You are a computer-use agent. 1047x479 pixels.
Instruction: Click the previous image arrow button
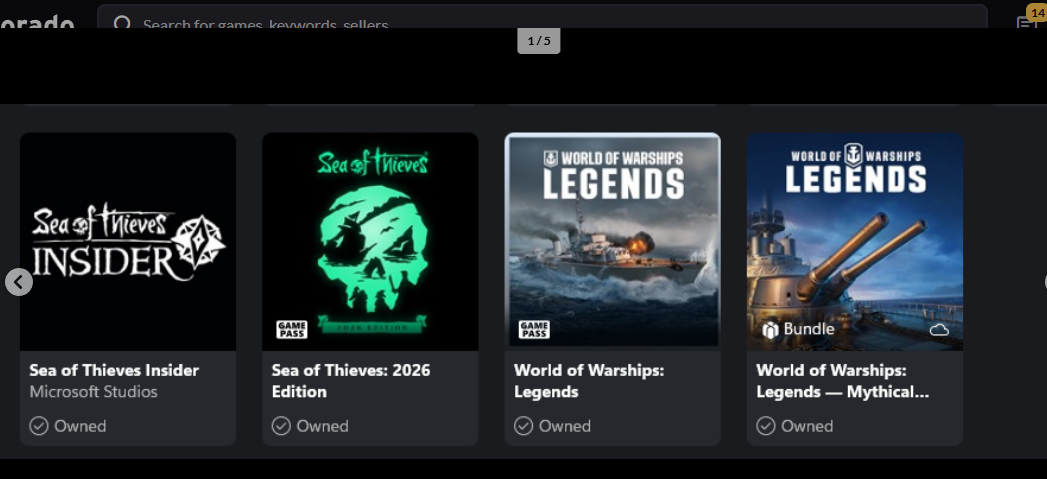click(x=19, y=282)
